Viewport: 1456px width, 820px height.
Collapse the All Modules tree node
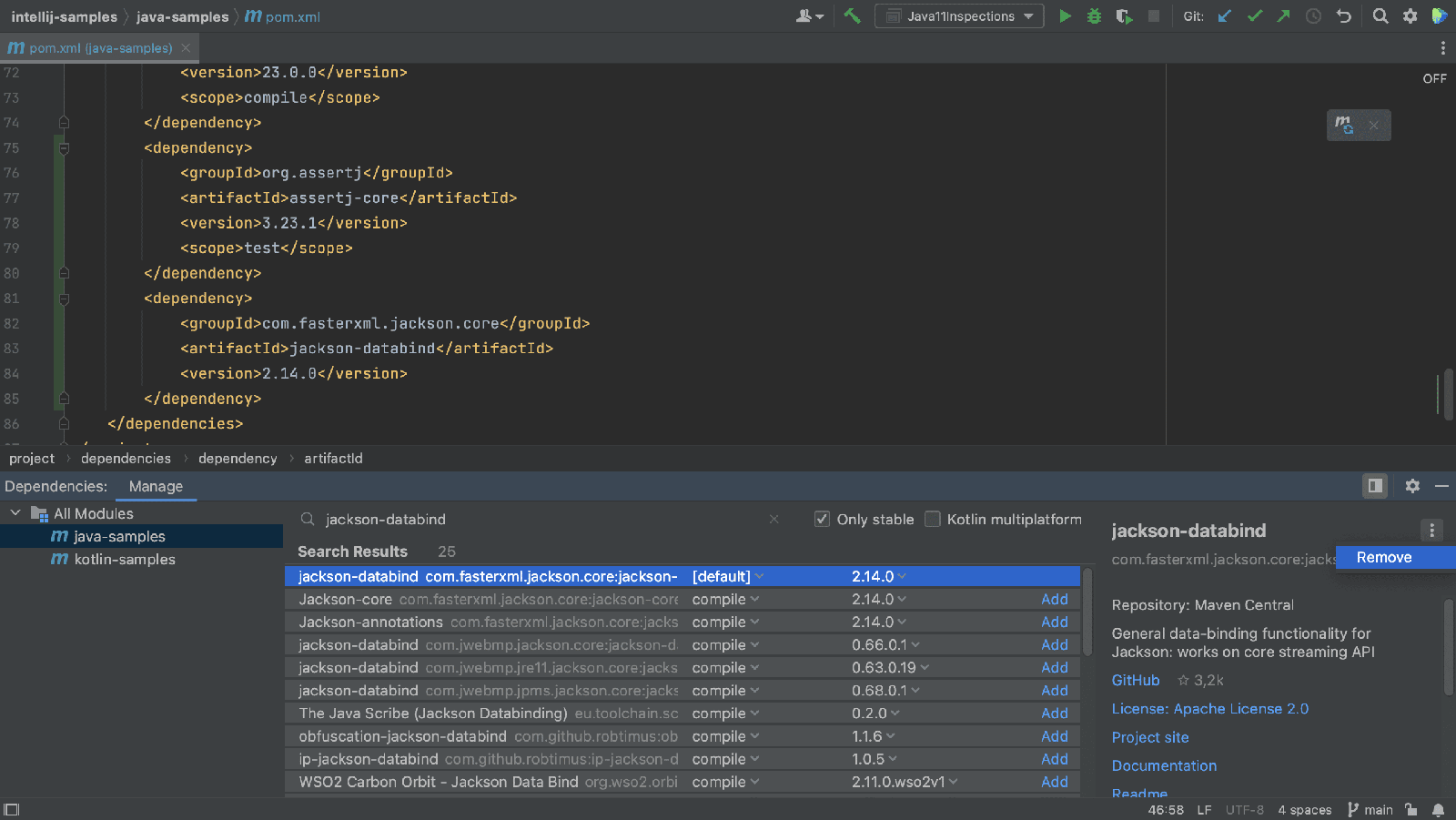coord(15,513)
